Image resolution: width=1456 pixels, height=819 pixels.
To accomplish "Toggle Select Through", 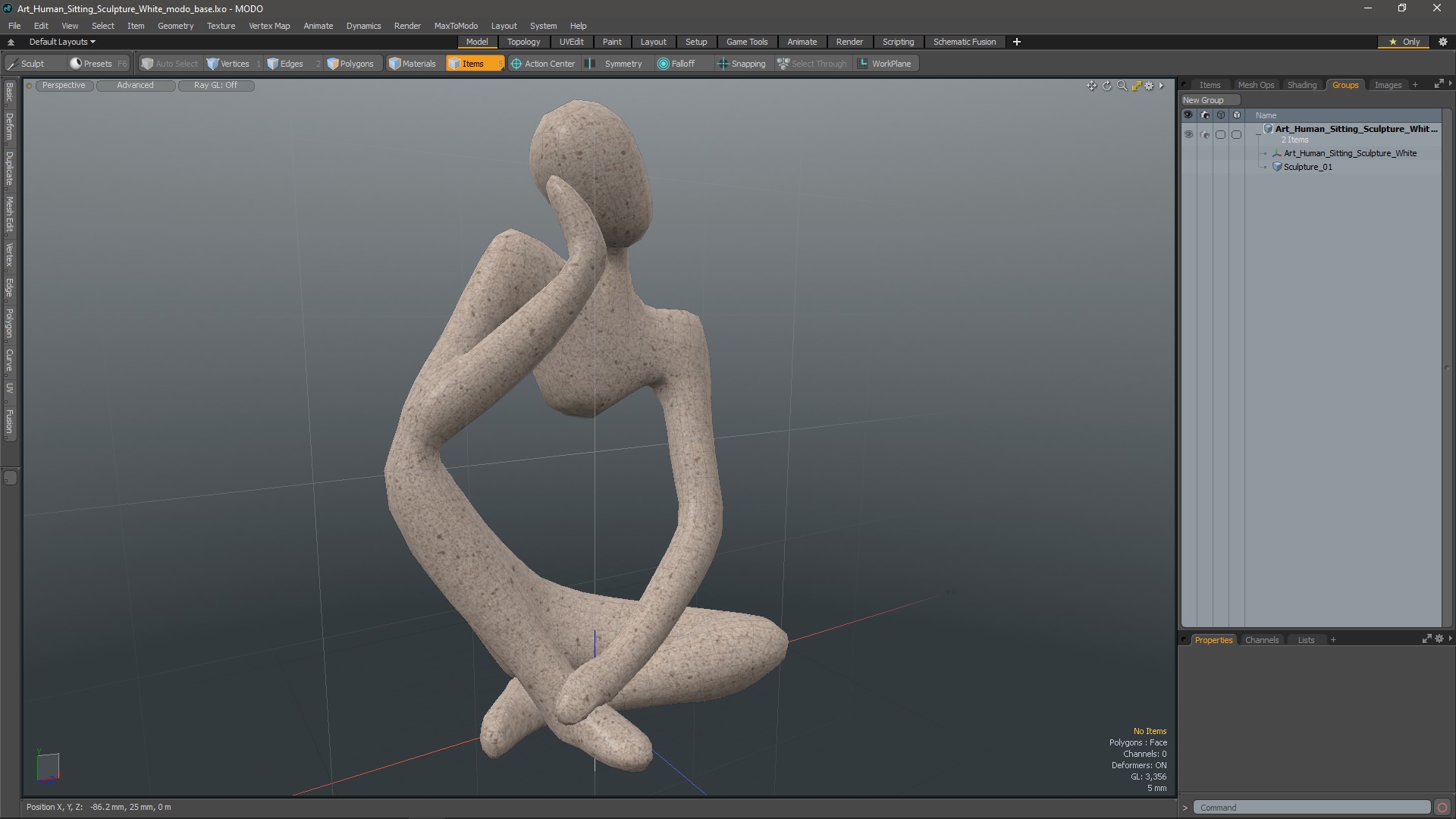I will (812, 64).
